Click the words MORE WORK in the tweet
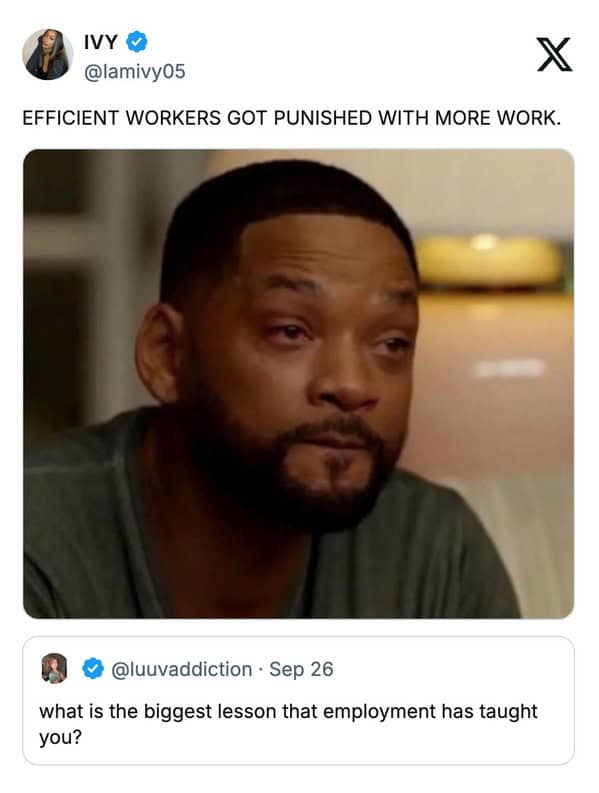Image resolution: width=599 pixels, height=793 pixels. tap(498, 118)
